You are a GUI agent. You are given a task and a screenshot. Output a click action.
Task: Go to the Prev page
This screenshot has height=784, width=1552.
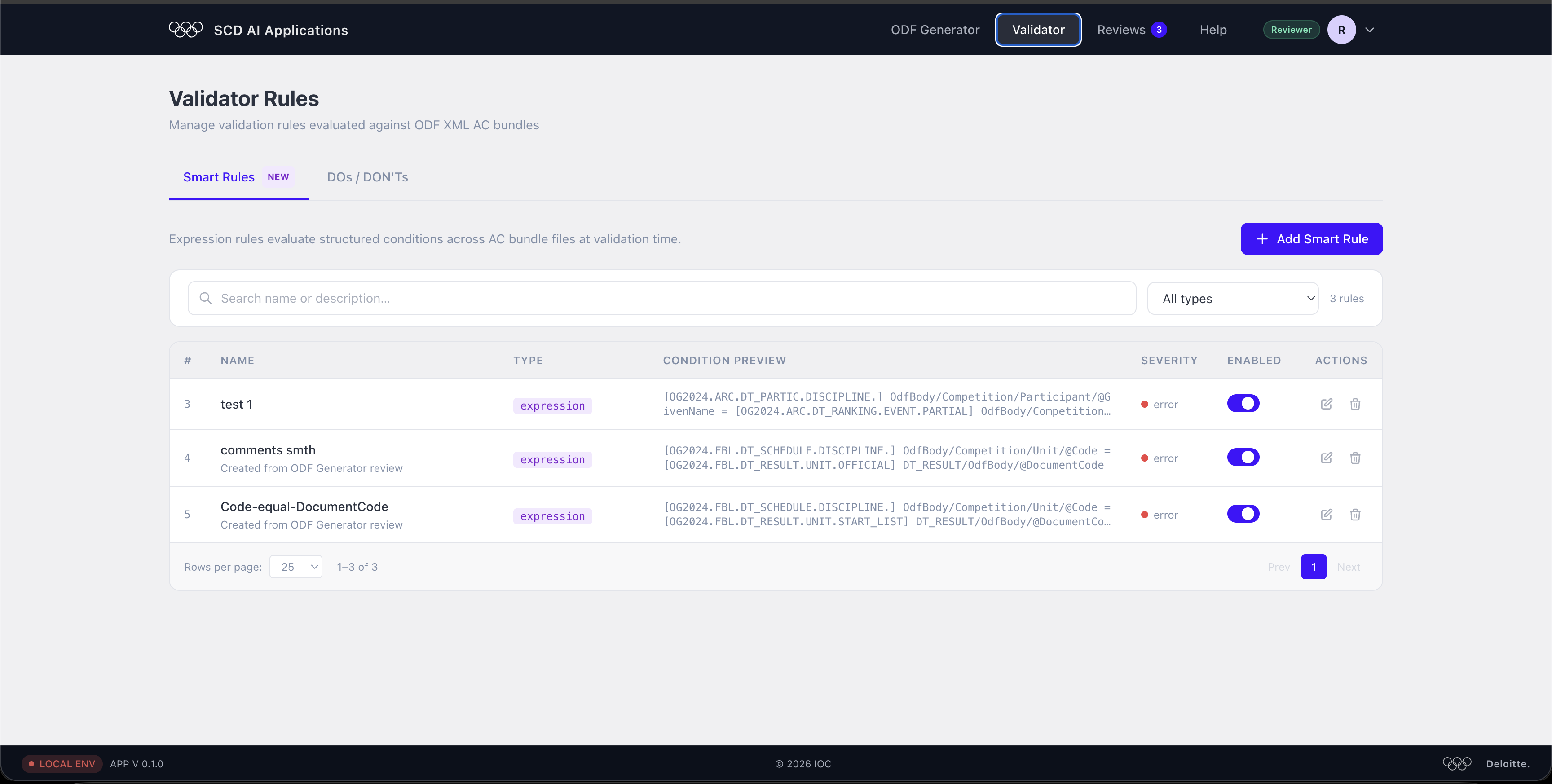coord(1279,567)
